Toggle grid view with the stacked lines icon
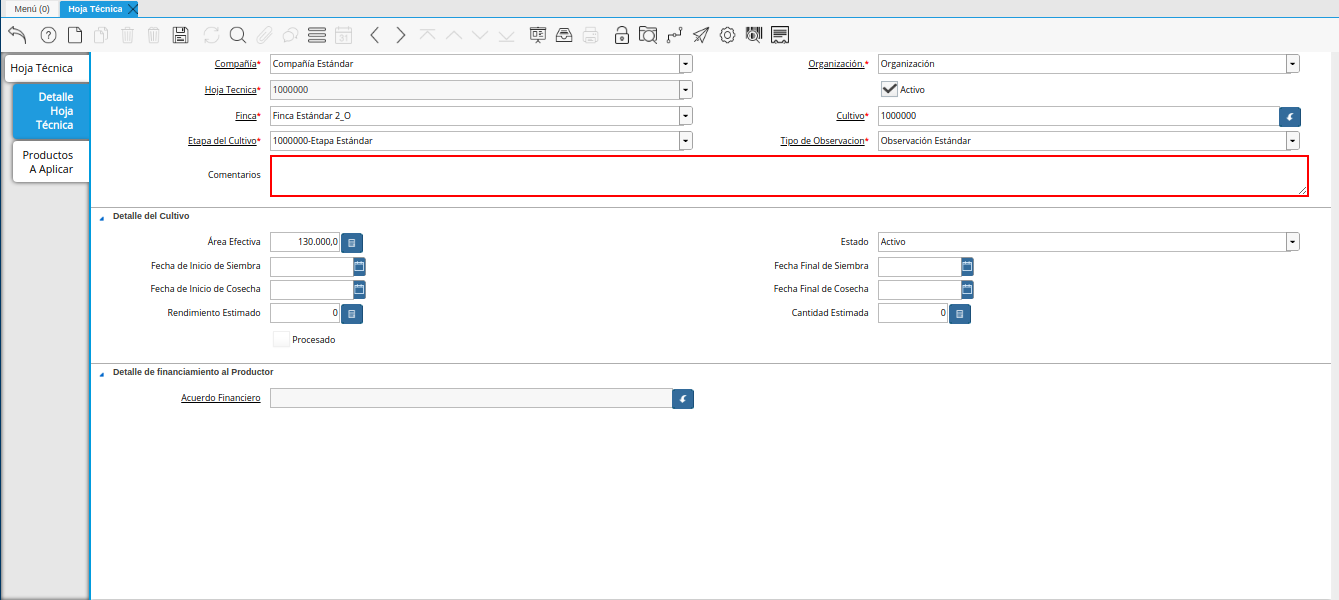 click(x=317, y=35)
